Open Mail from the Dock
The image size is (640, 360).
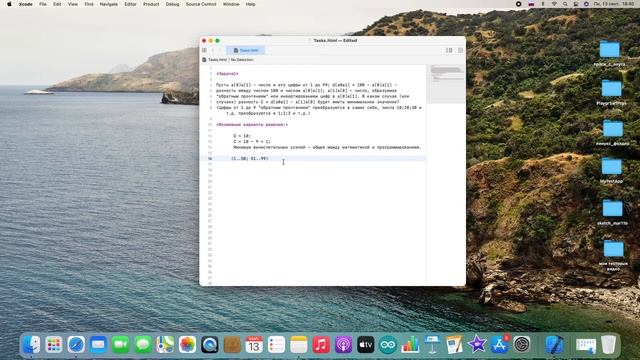click(x=98, y=345)
